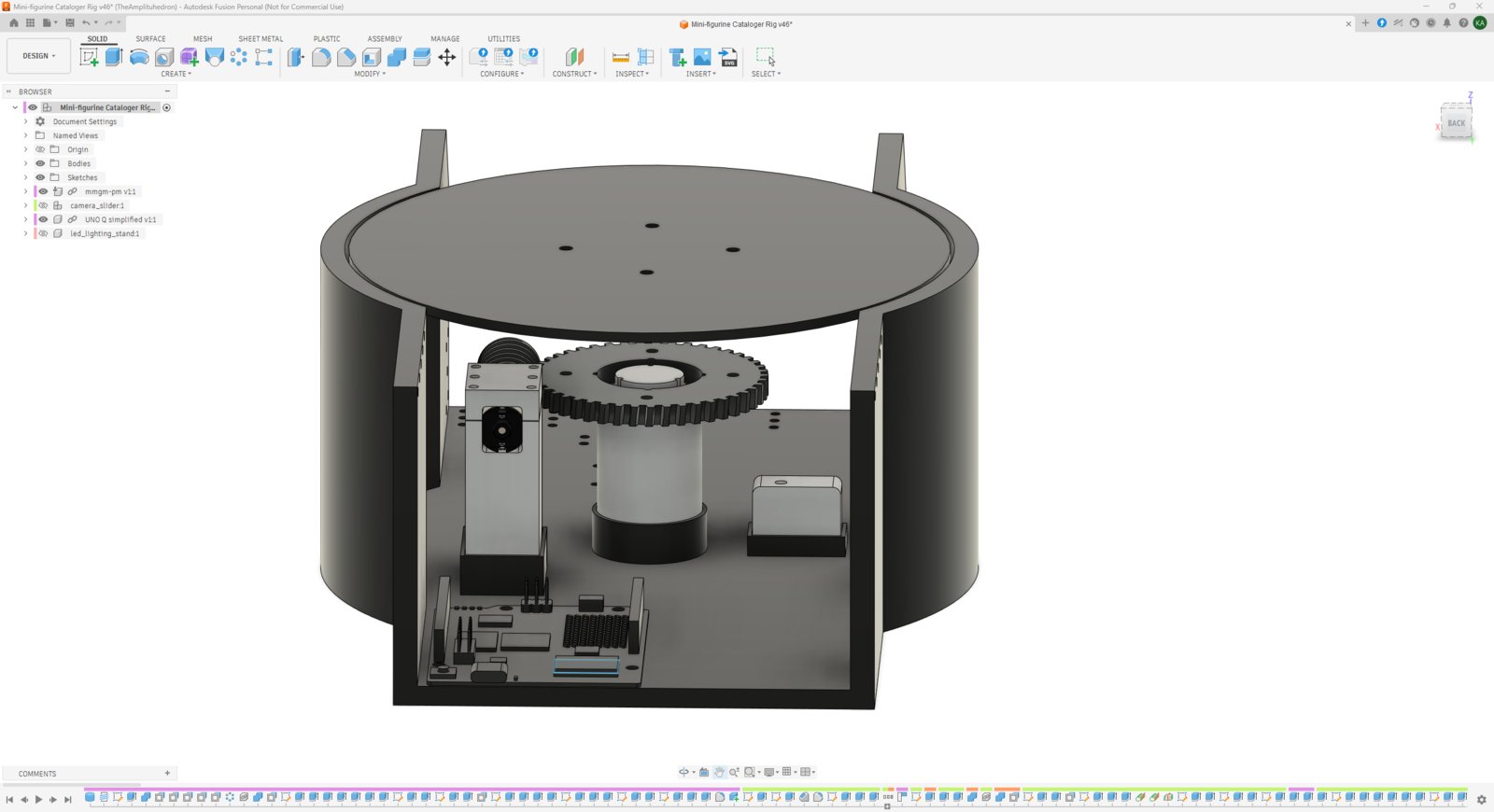The width and height of the screenshot is (1494, 812).
Task: Open the Create Form tool
Action: click(x=190, y=57)
